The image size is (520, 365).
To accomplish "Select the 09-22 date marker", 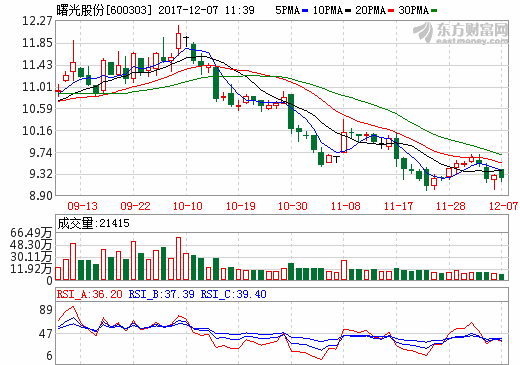I will [135, 206].
